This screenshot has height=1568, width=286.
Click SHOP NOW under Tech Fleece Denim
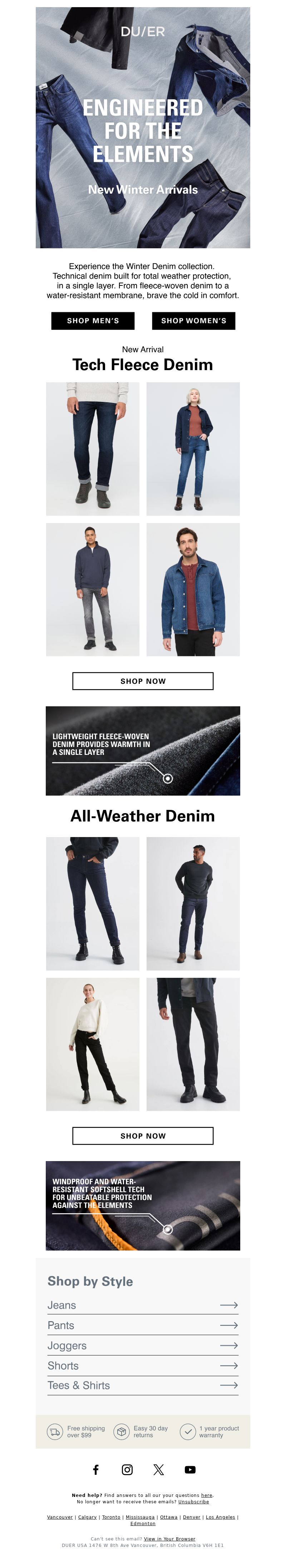coord(143,681)
